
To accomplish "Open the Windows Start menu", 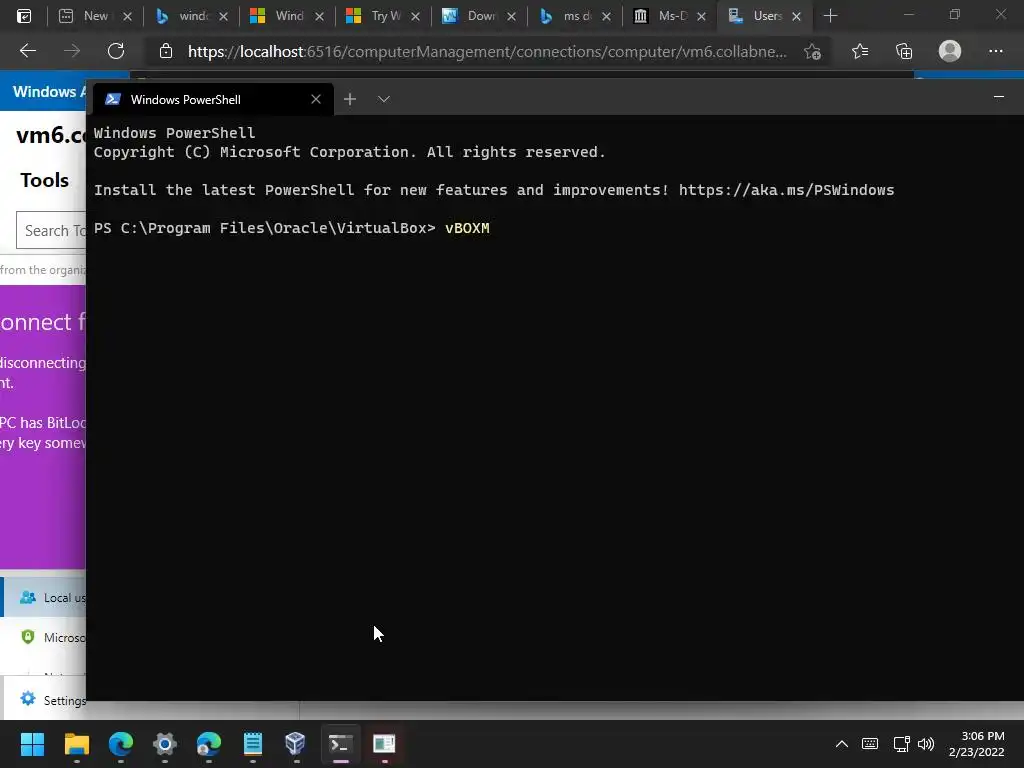I will pyautogui.click(x=32, y=744).
